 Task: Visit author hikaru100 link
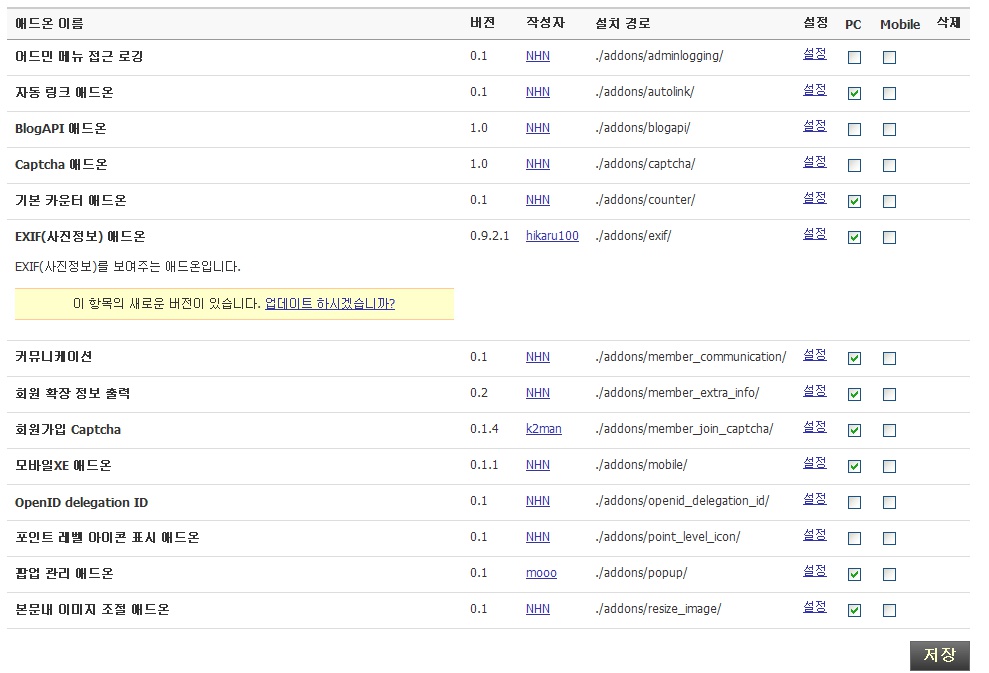pos(552,236)
